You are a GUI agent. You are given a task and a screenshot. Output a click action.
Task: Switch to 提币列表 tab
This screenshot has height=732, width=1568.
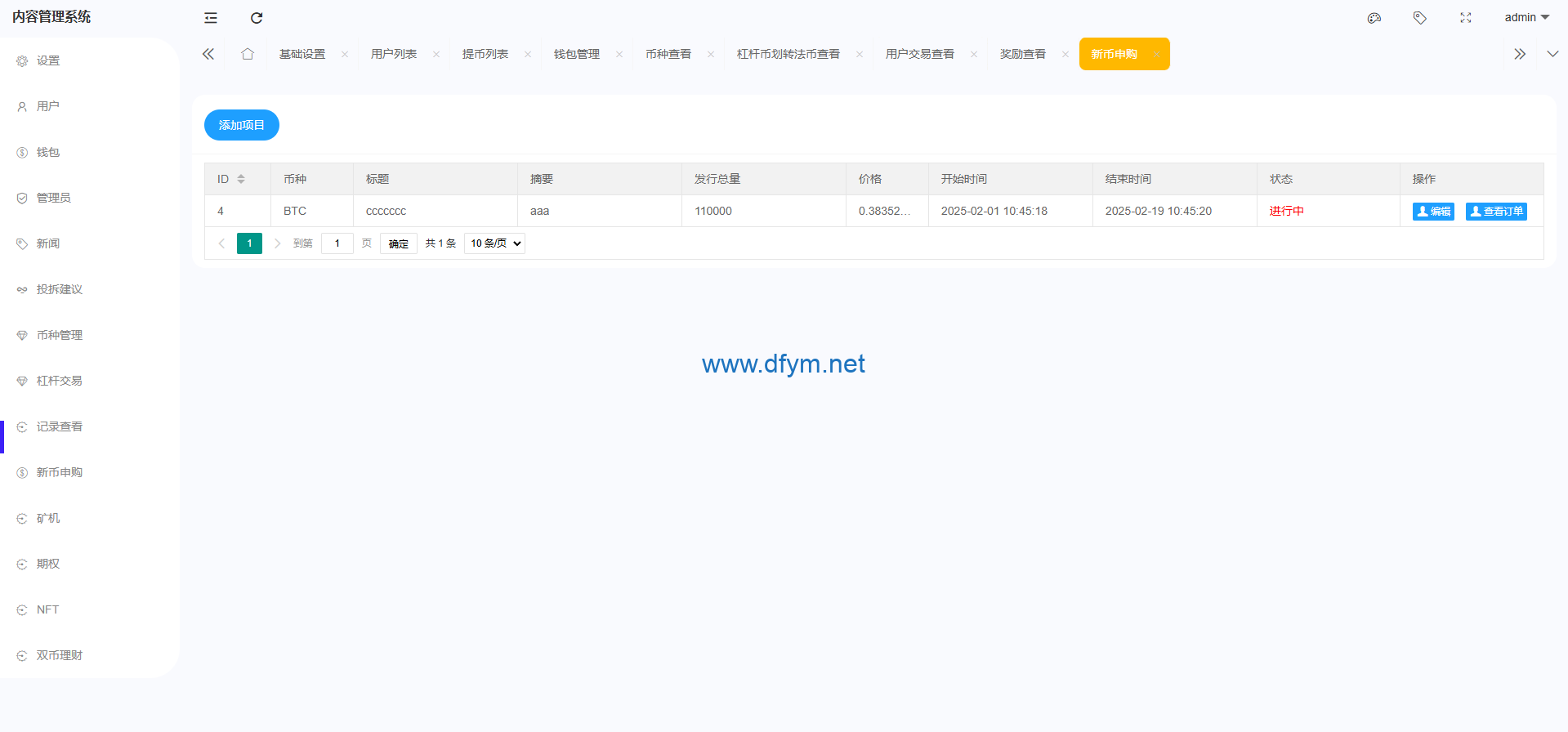pos(485,54)
